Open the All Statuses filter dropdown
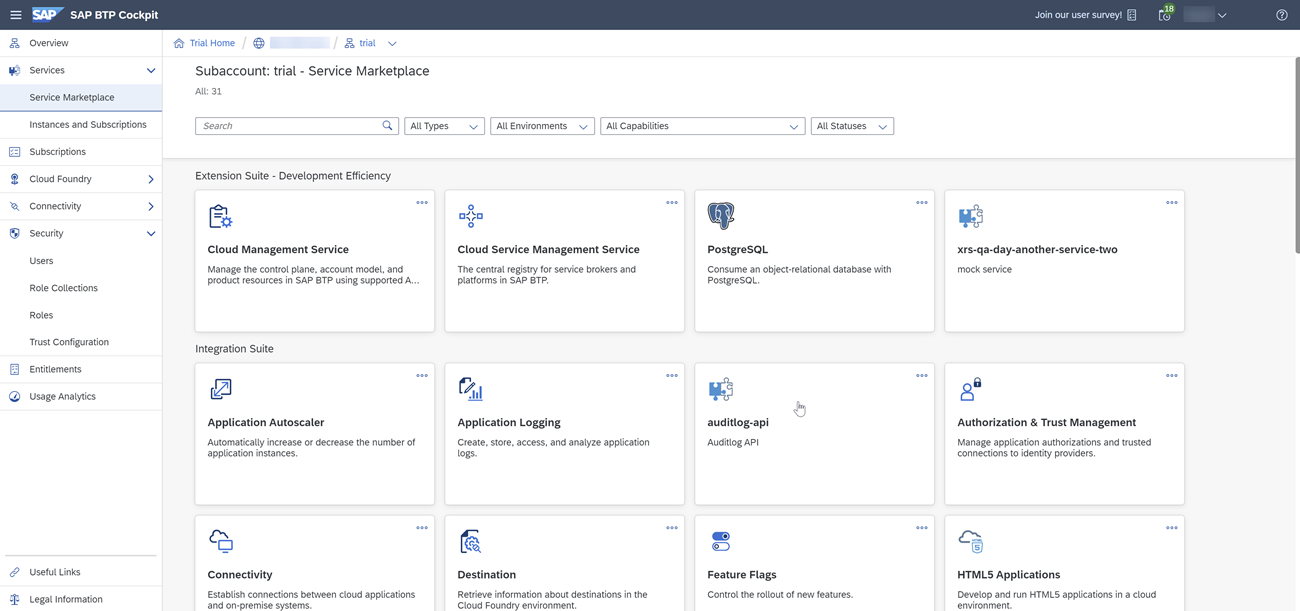 [852, 126]
